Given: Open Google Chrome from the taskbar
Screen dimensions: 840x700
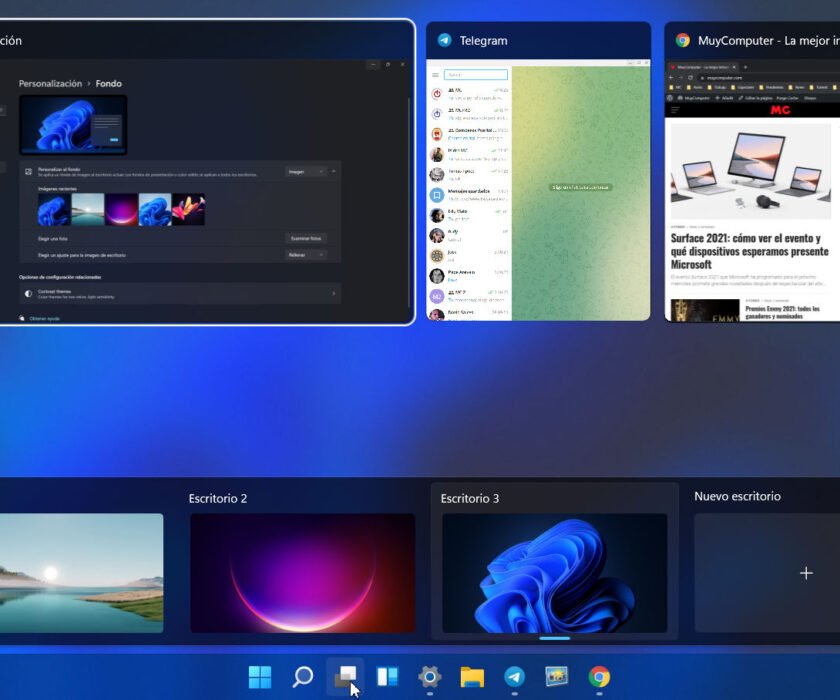Looking at the screenshot, I should [x=599, y=677].
